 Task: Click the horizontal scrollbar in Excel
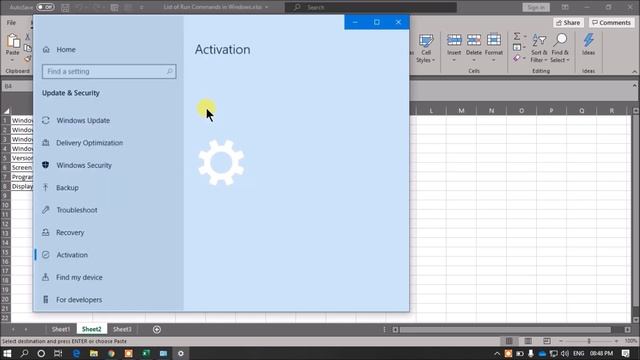point(505,329)
